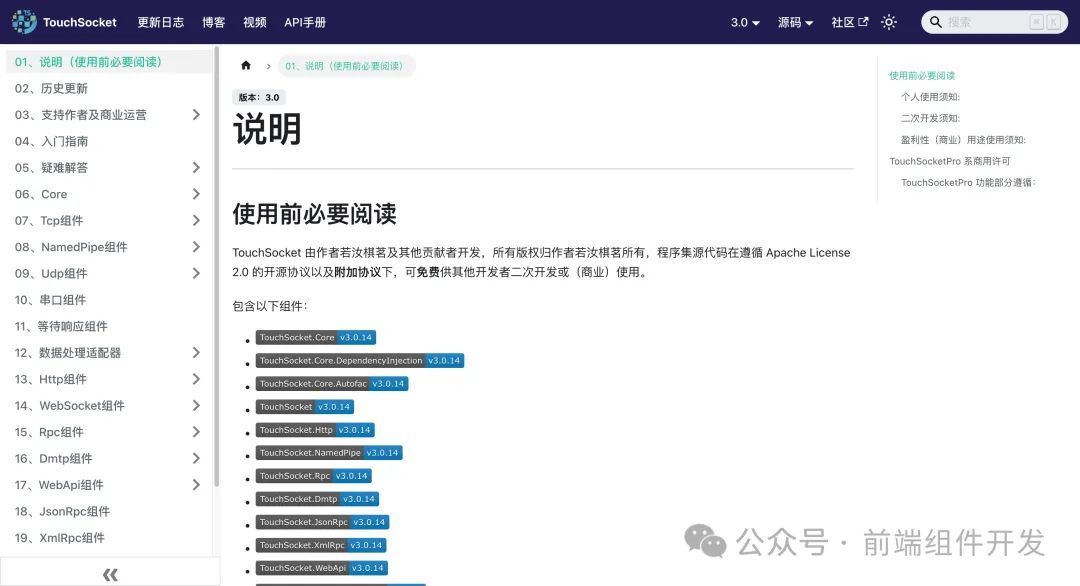Expand the 03、支持作者及商业运营 chevron
Viewport: 1080px width, 586px height.
(x=196, y=114)
